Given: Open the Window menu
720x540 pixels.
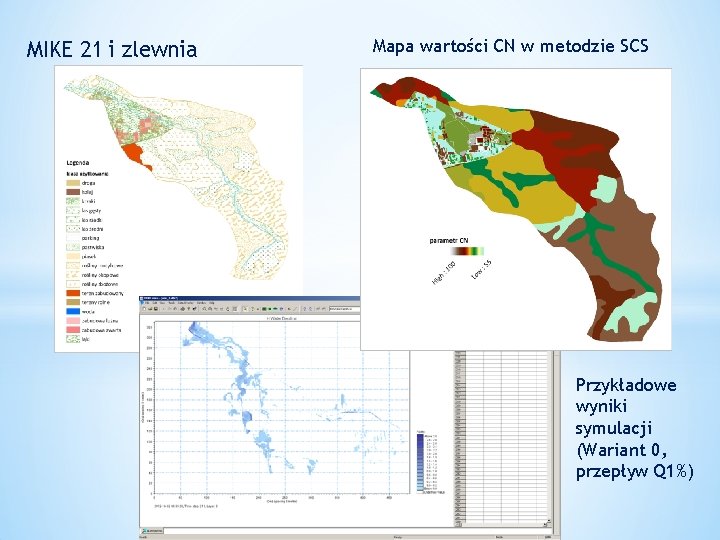Looking at the screenshot, I should pos(201,303).
